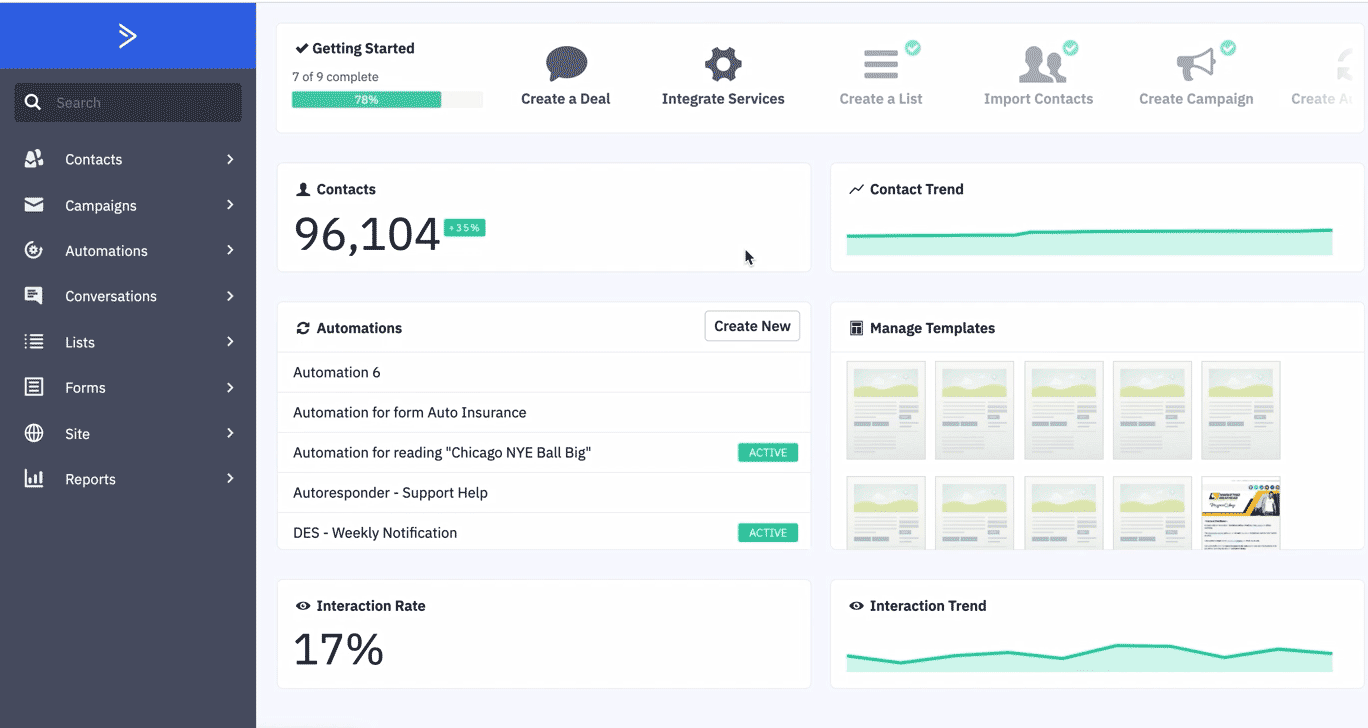The width and height of the screenshot is (1368, 728).
Task: Click the Site globe icon in the sidebar
Action: (34, 434)
